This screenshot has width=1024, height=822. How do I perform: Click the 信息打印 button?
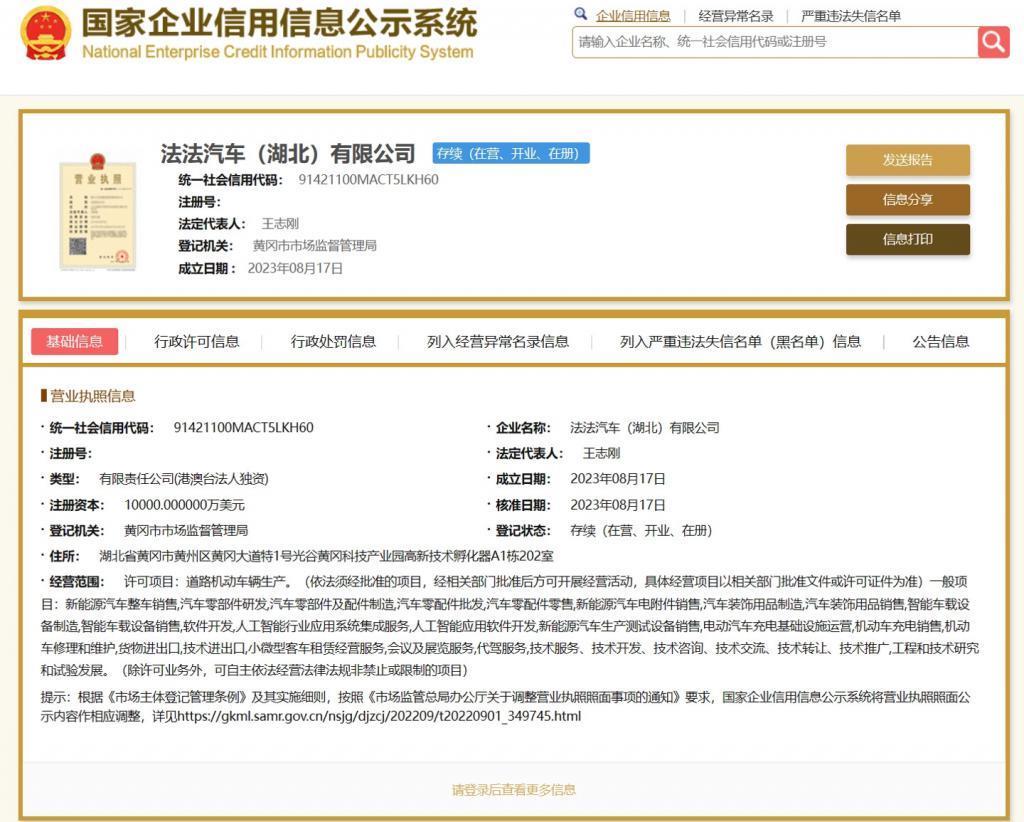[x=908, y=239]
